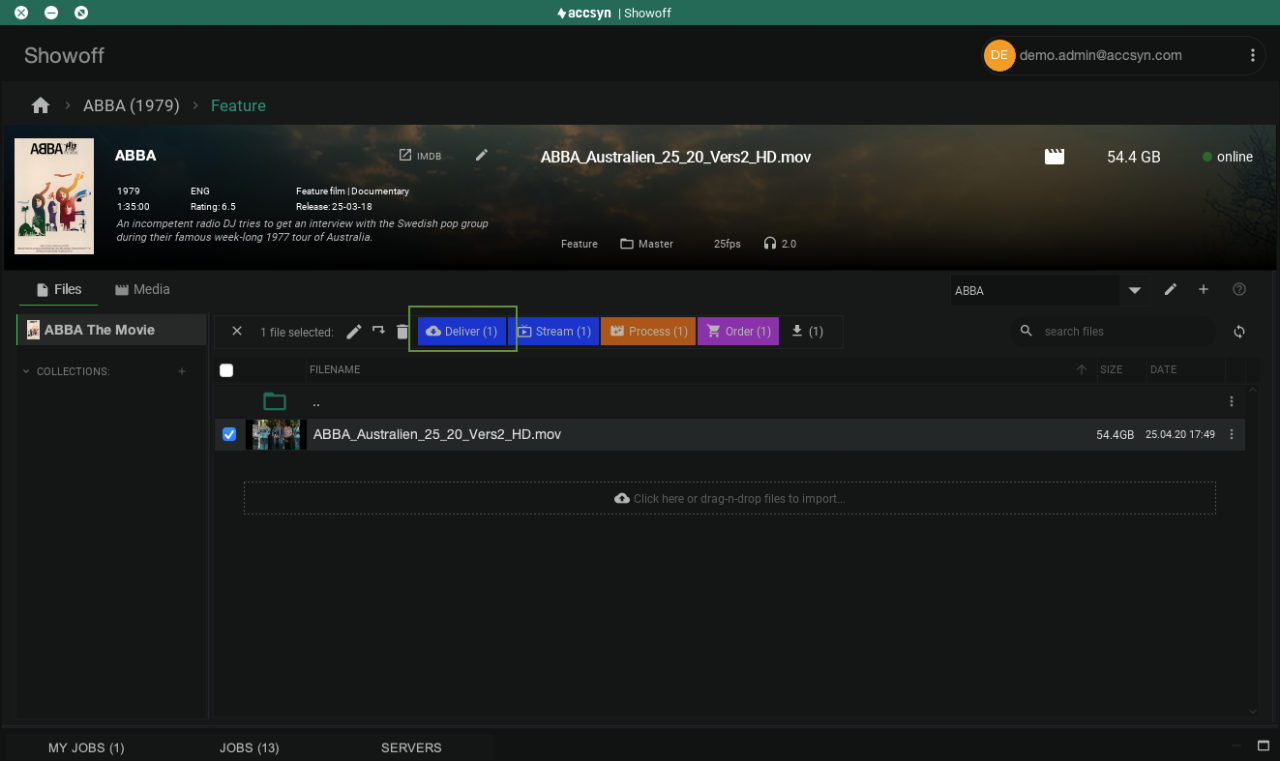The width and height of the screenshot is (1280, 761).
Task: Clear the file selection with the X icon
Action: 237,331
